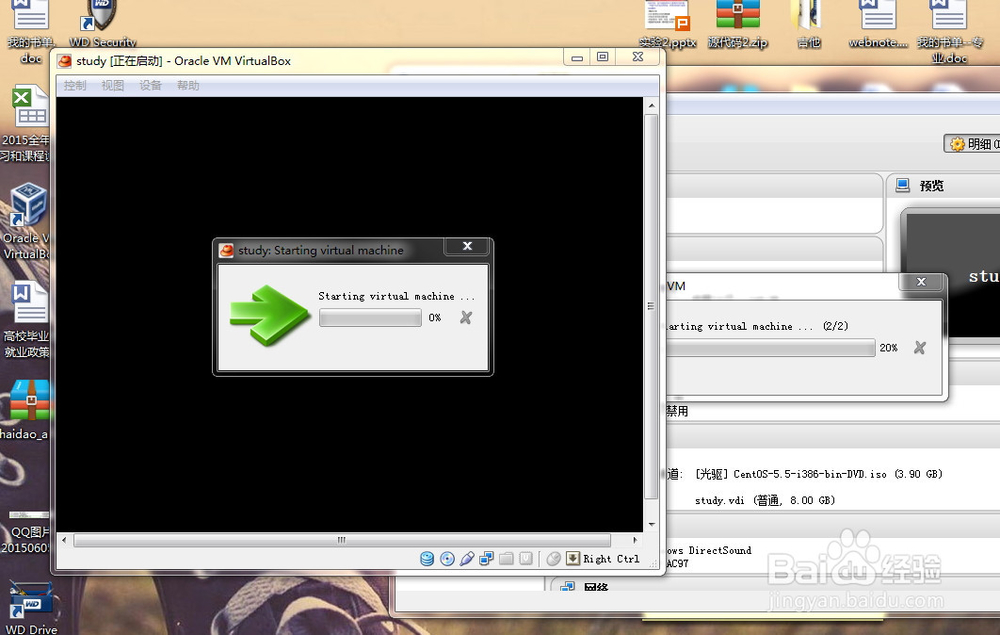
Task: Select the QQ图片 image file on desktop
Action: 26,532
